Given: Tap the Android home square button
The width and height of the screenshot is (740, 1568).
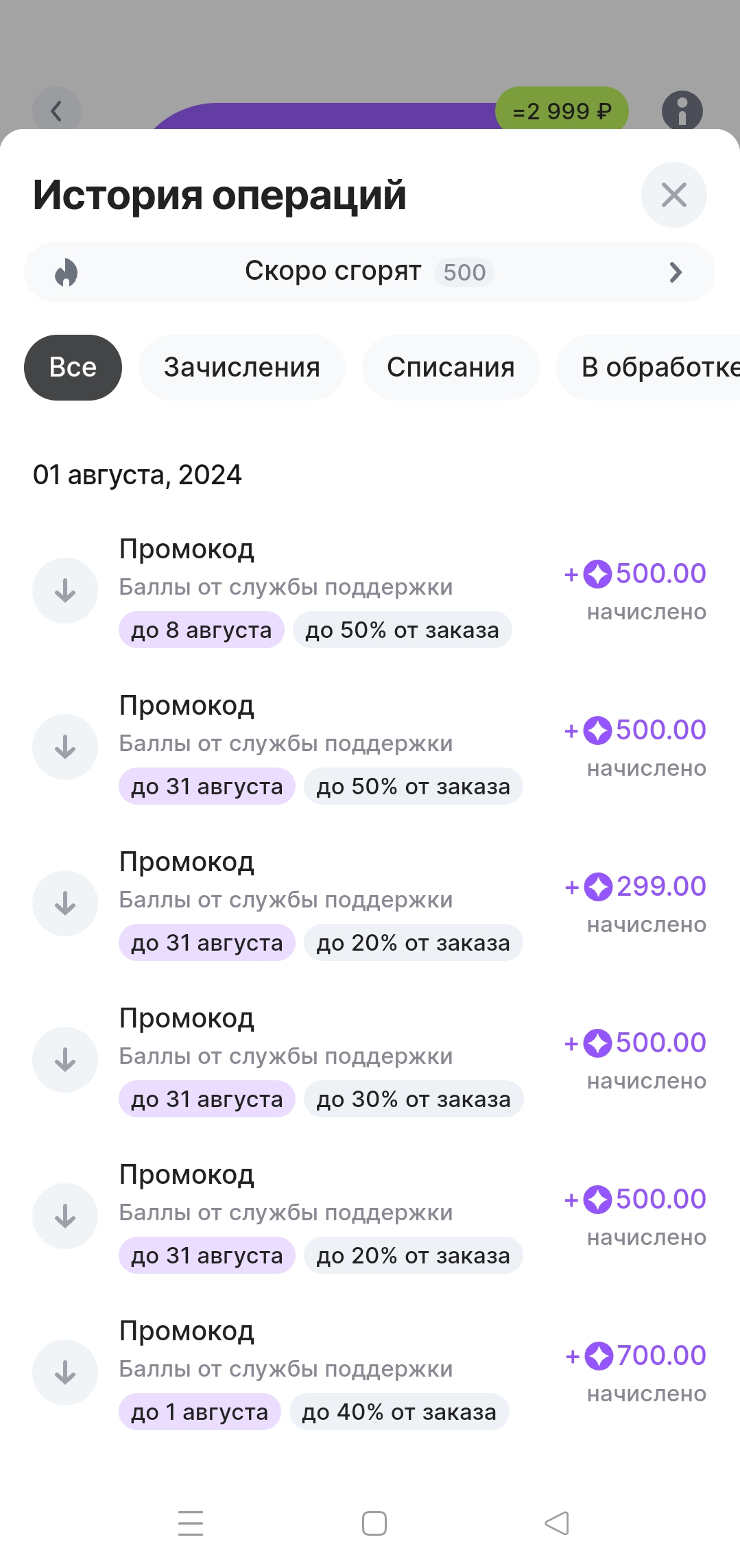Looking at the screenshot, I should point(374,1523).
